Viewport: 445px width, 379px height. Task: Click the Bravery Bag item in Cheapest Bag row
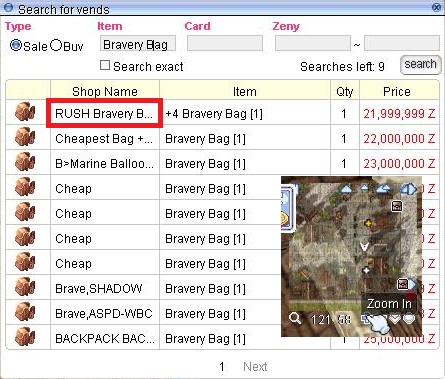205,139
